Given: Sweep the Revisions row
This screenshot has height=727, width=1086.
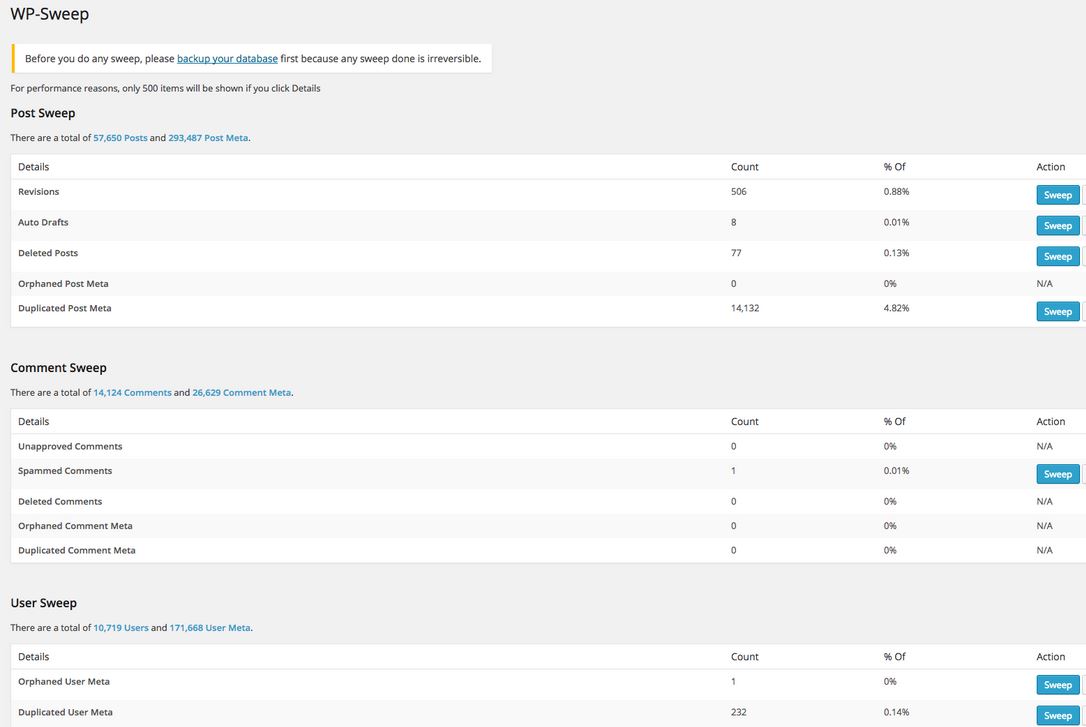Looking at the screenshot, I should [1058, 195].
